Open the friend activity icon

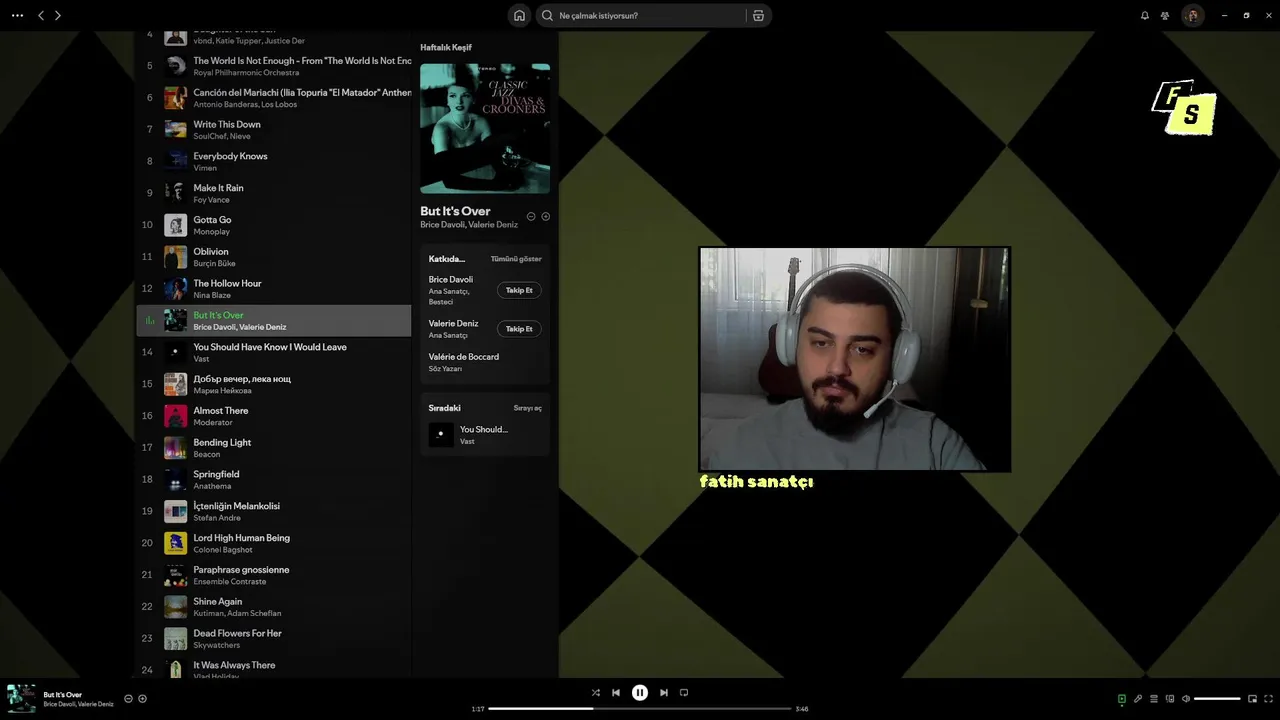(x=1165, y=15)
